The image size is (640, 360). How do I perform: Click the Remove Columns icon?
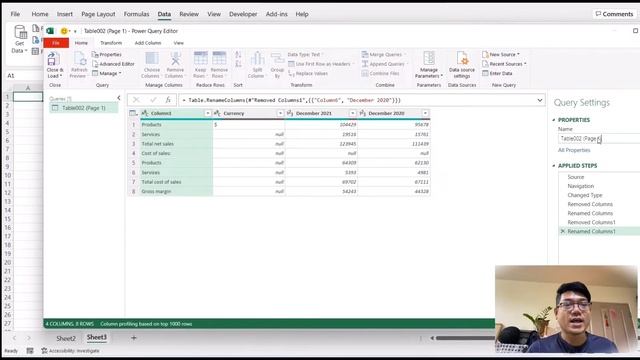[x=175, y=59]
